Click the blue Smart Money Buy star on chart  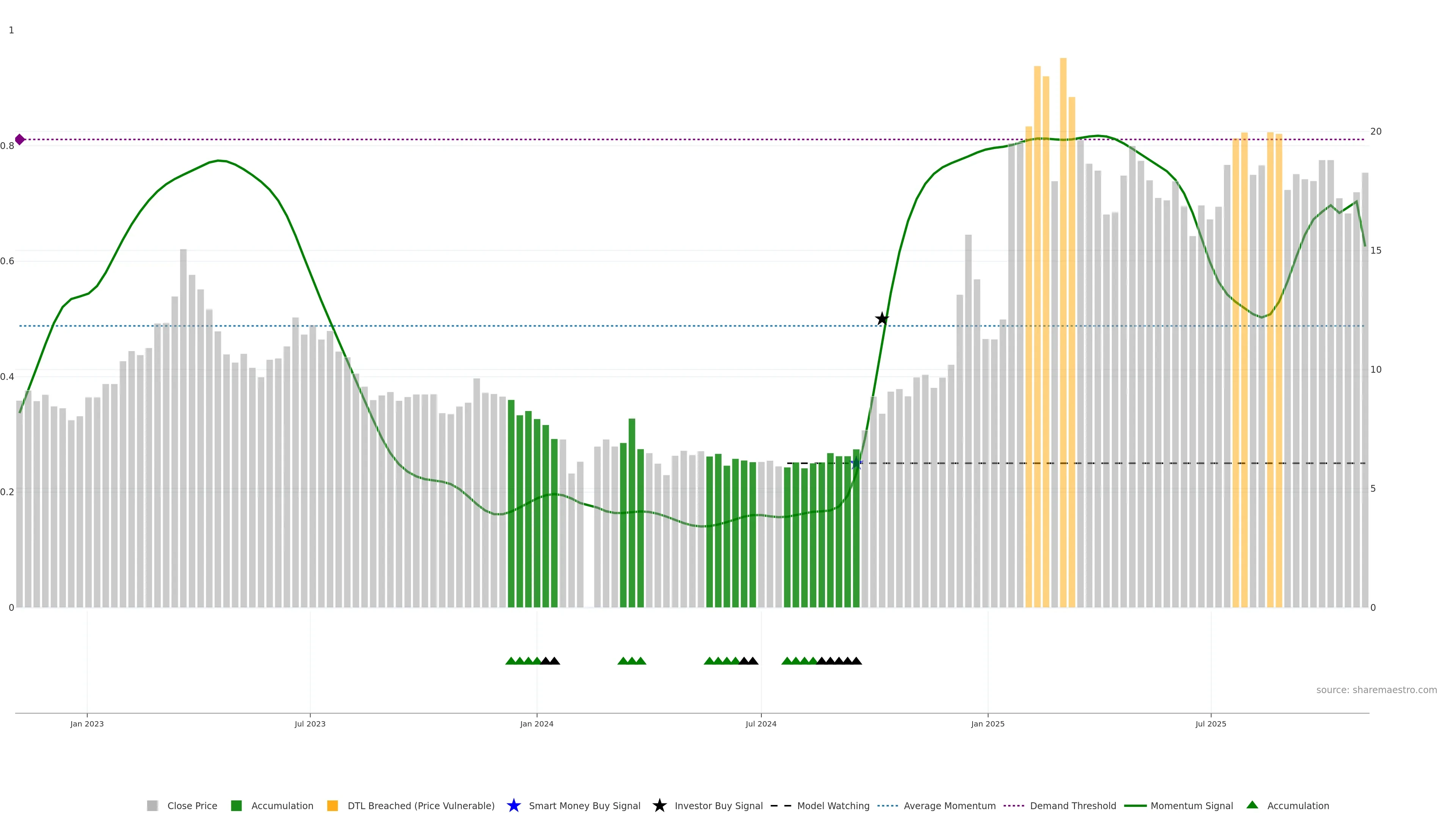coord(856,463)
